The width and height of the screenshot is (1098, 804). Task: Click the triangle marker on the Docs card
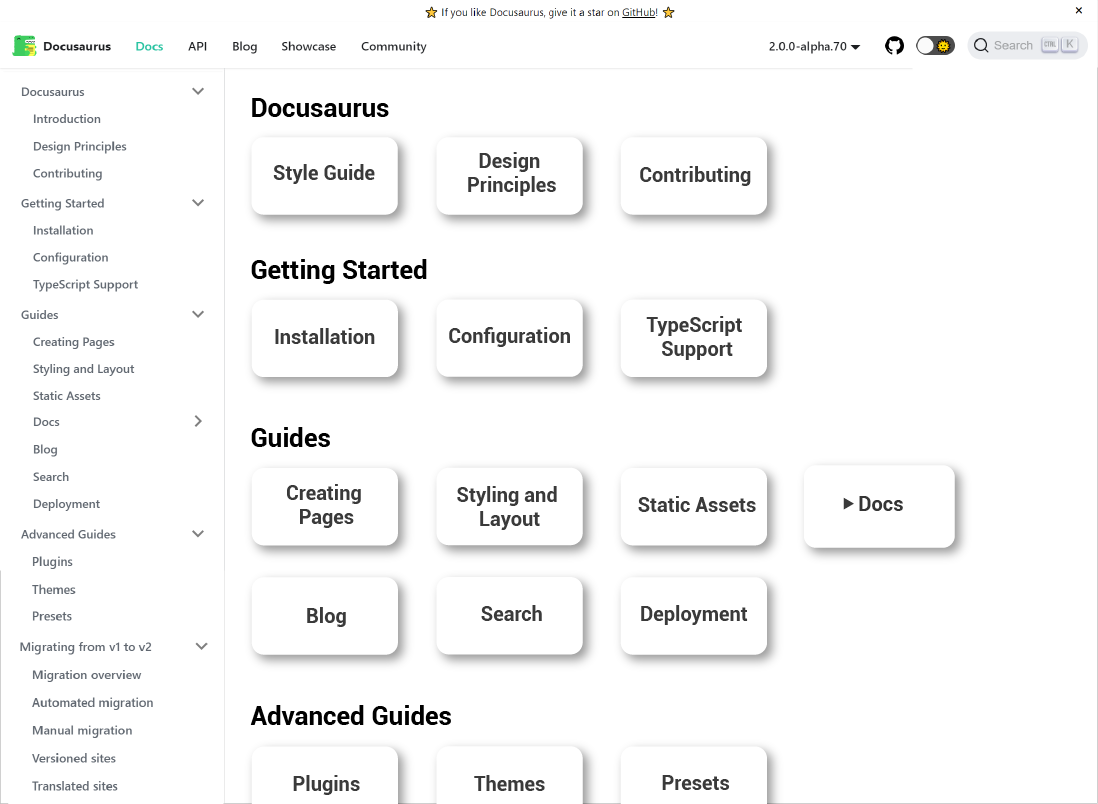coord(849,504)
